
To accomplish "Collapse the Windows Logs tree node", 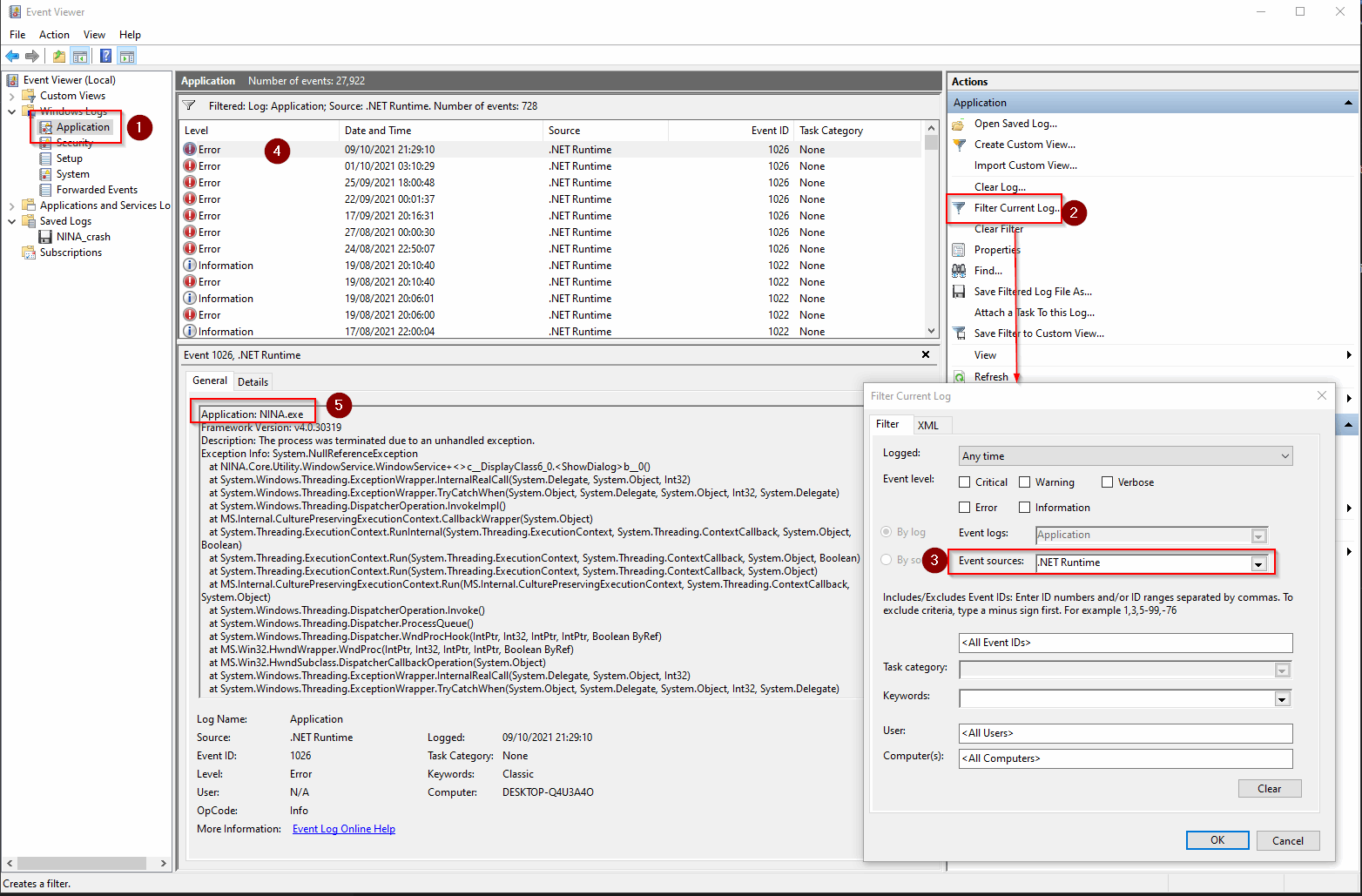I will (x=11, y=111).
